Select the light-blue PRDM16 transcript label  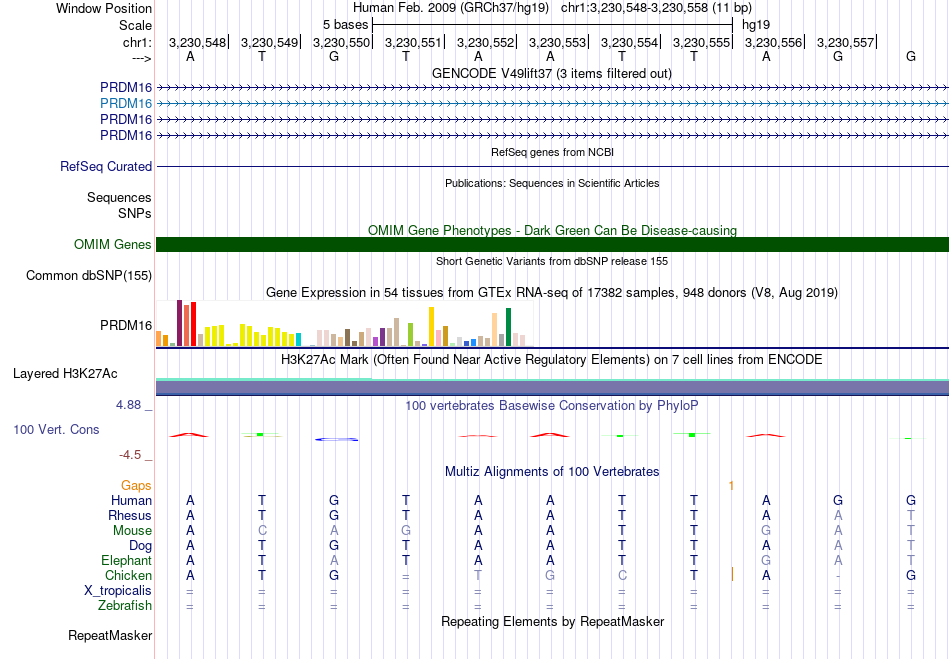(x=126, y=103)
